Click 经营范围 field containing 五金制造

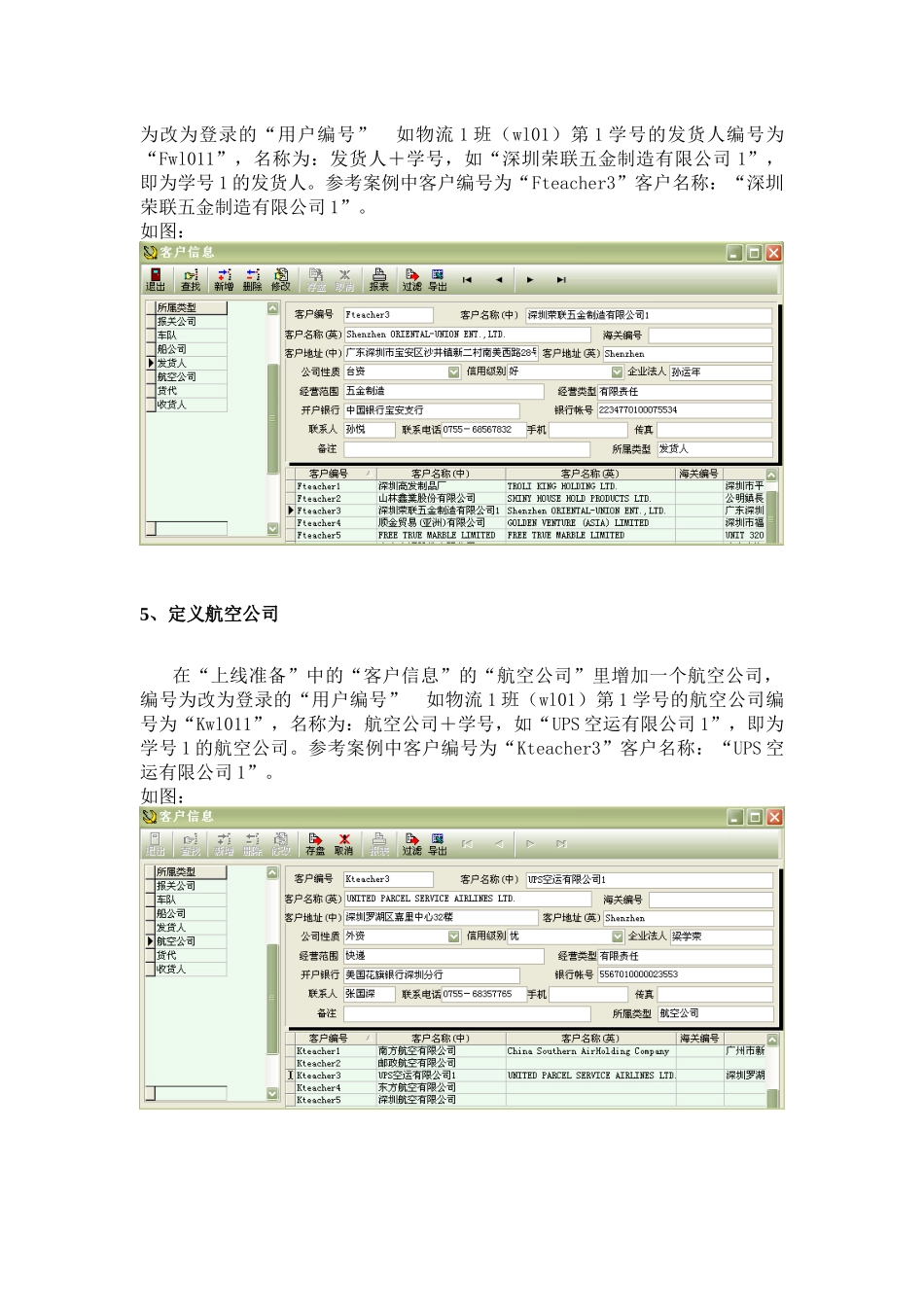pos(443,392)
